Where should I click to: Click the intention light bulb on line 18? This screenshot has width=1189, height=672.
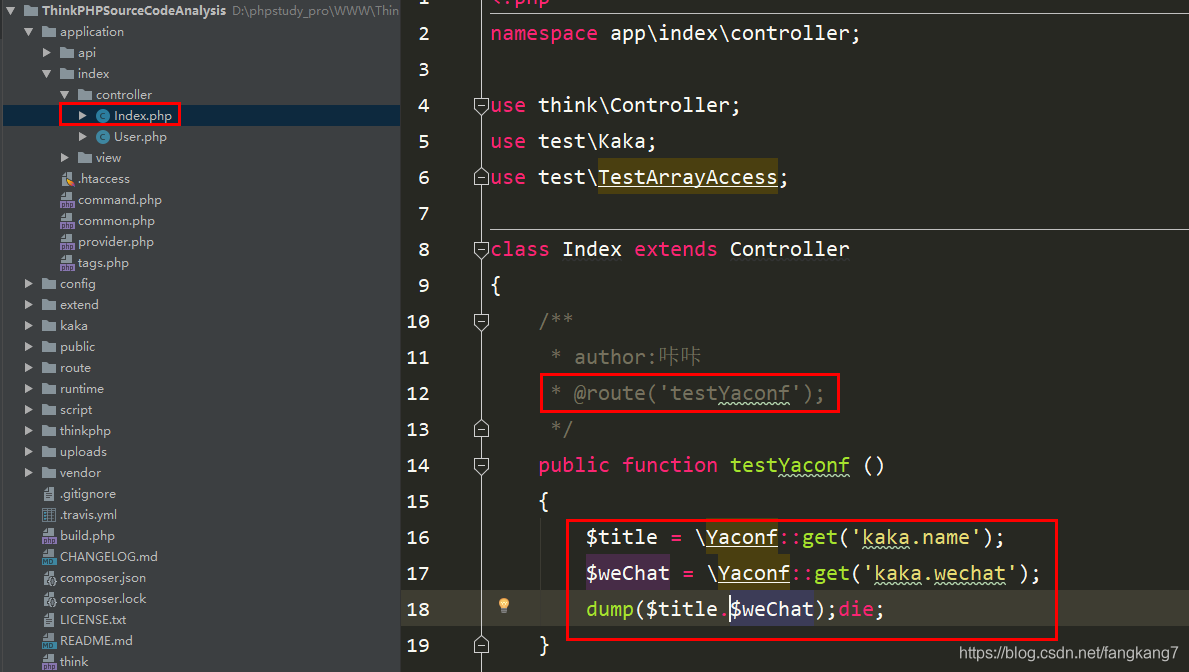click(x=504, y=605)
